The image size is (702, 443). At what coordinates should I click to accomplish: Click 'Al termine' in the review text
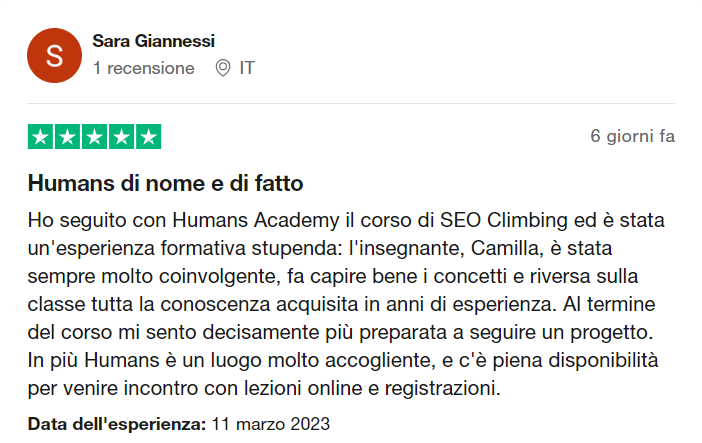pos(609,304)
